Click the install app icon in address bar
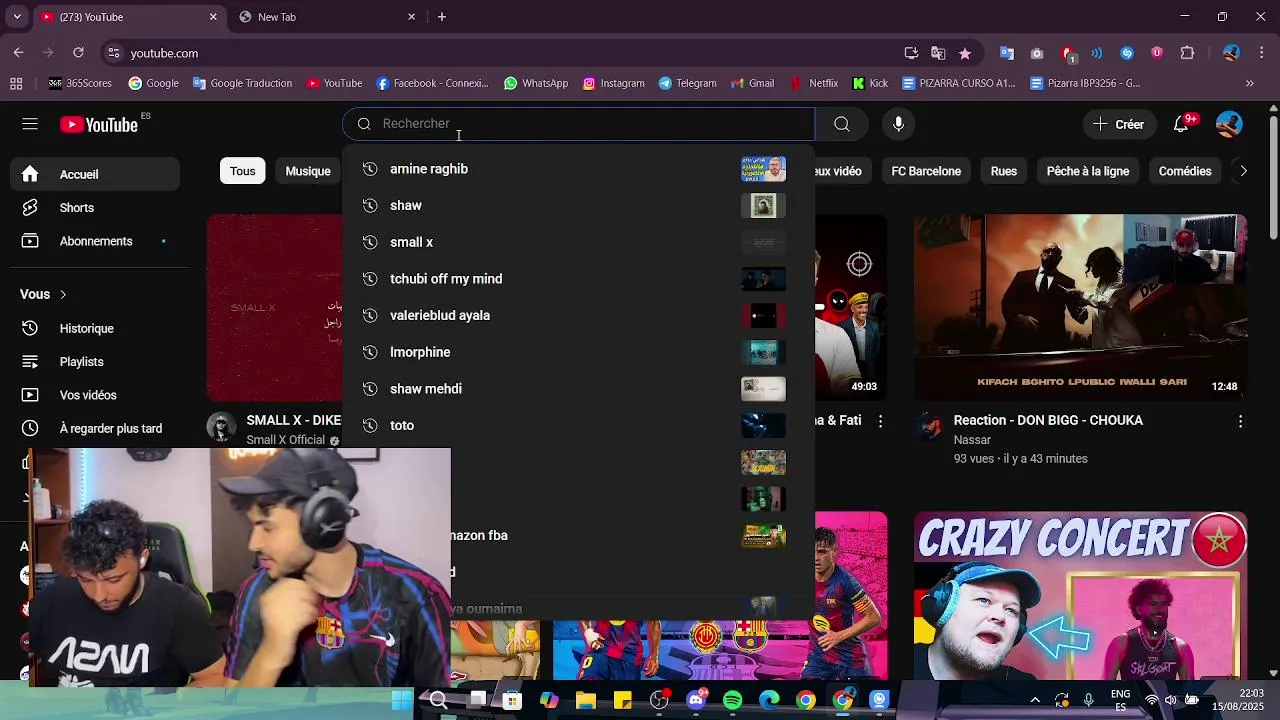1280x720 pixels. (x=911, y=53)
